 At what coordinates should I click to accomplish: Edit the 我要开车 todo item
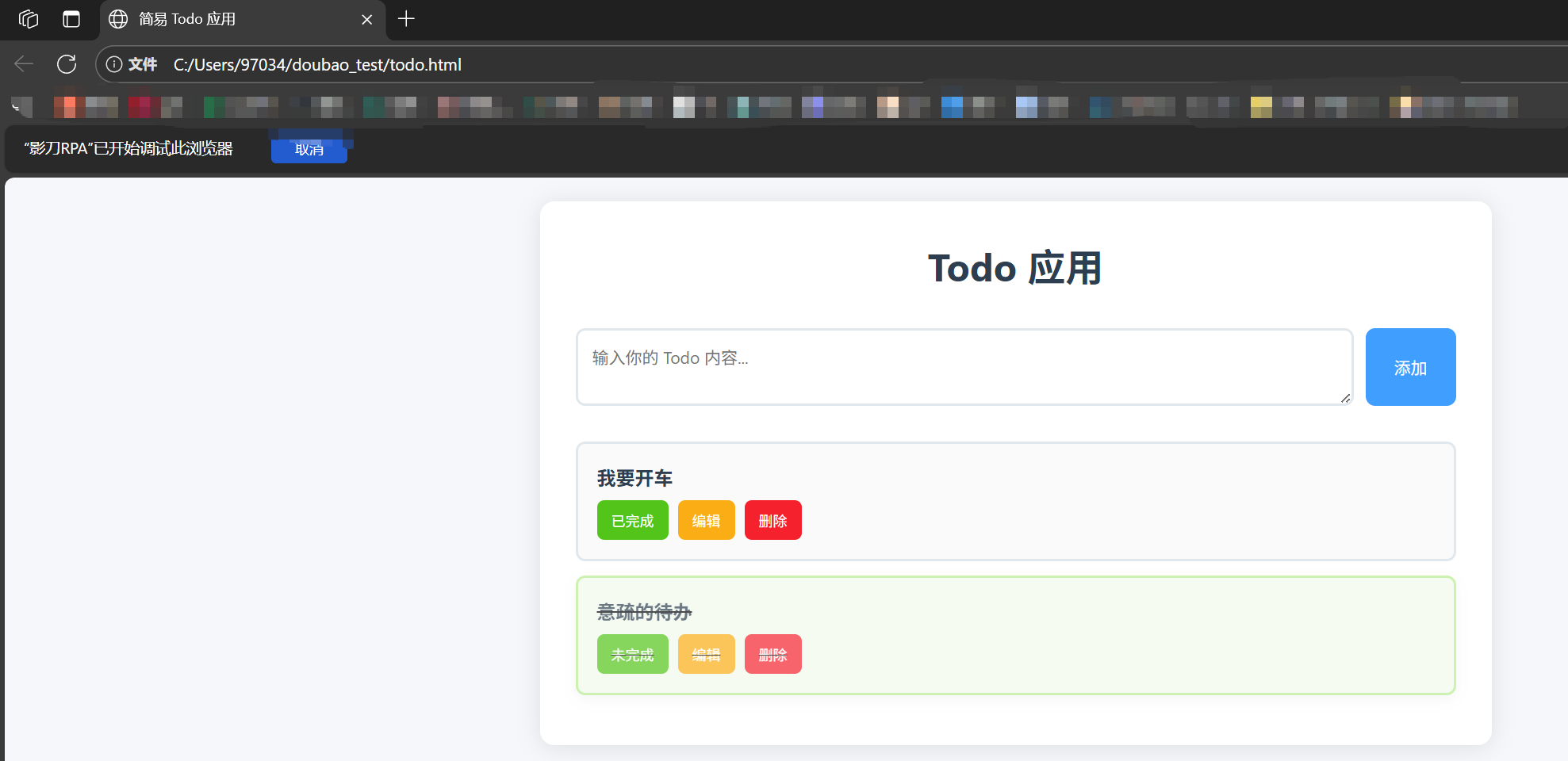(707, 520)
